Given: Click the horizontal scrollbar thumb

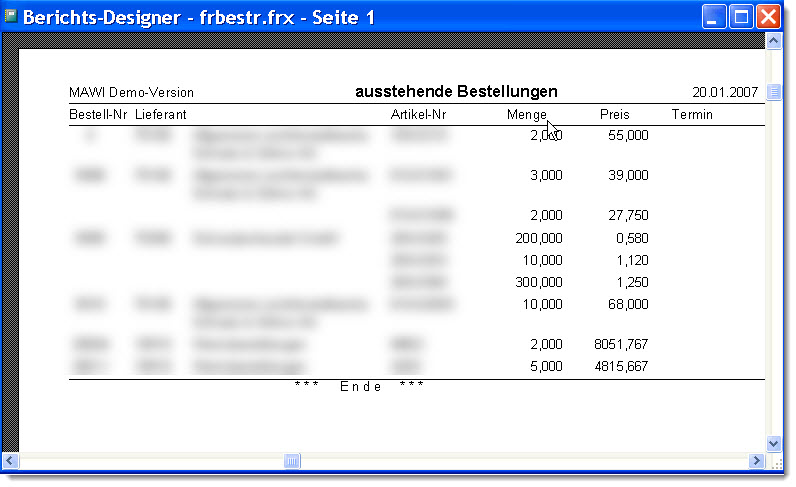Looking at the screenshot, I should (x=292, y=460).
